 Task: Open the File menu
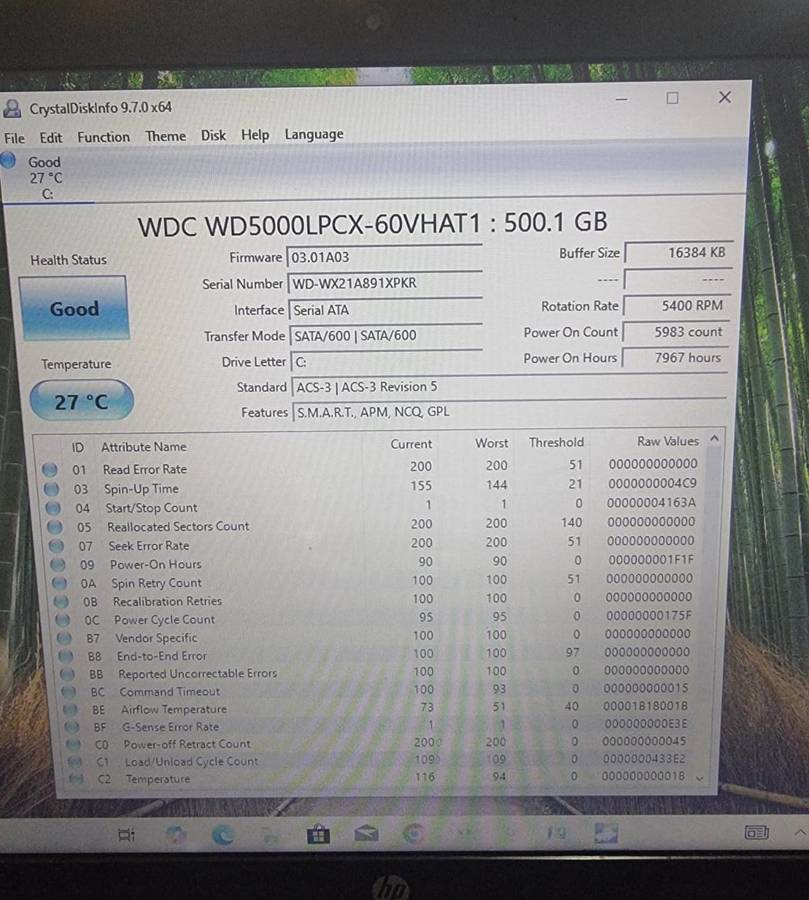point(14,138)
